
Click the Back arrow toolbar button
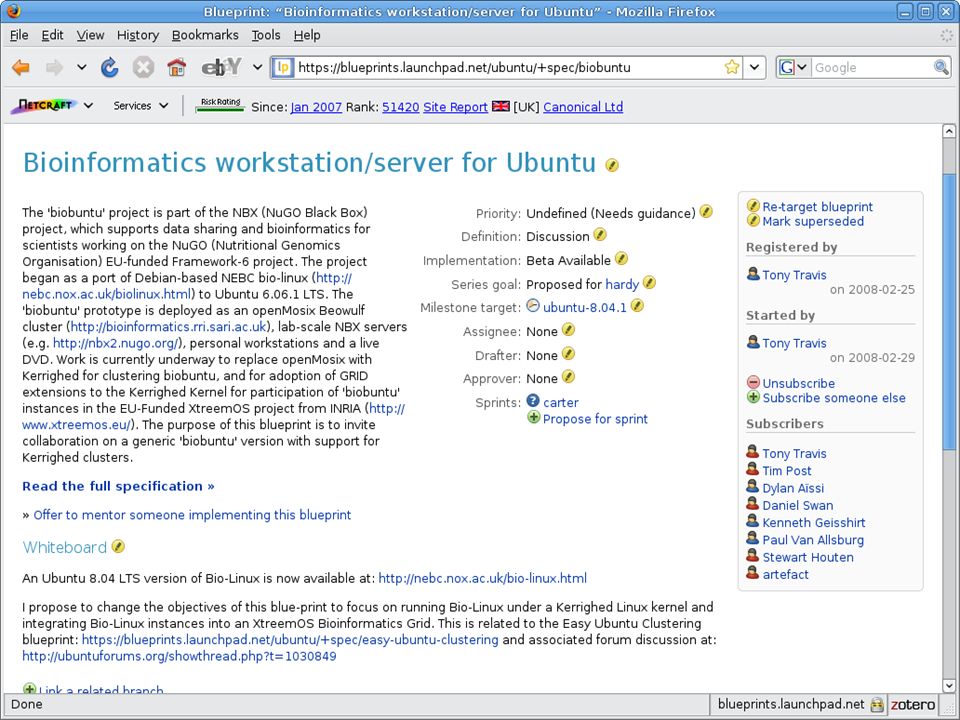[x=21, y=67]
